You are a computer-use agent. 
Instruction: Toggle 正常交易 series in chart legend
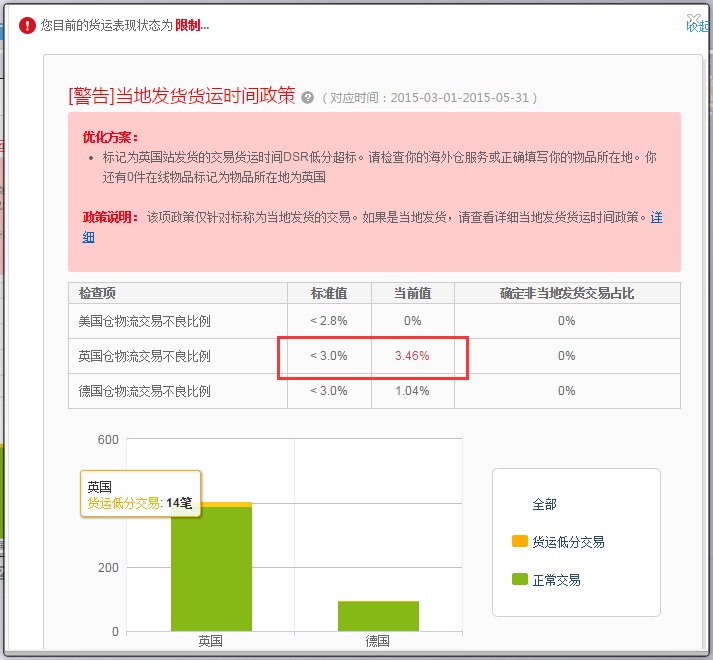pyautogui.click(x=556, y=580)
